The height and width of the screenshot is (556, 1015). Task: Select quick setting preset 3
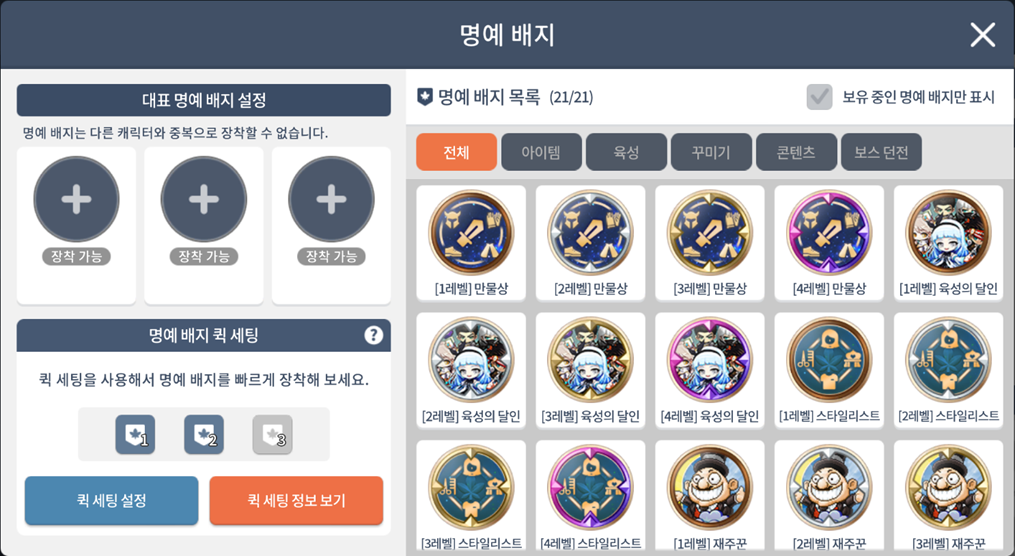pos(273,434)
